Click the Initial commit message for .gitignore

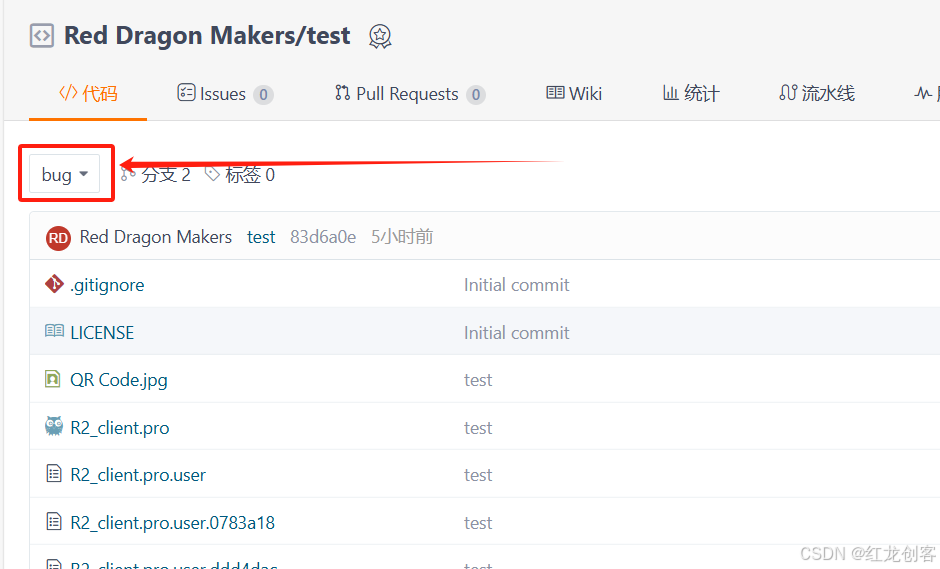coord(516,285)
